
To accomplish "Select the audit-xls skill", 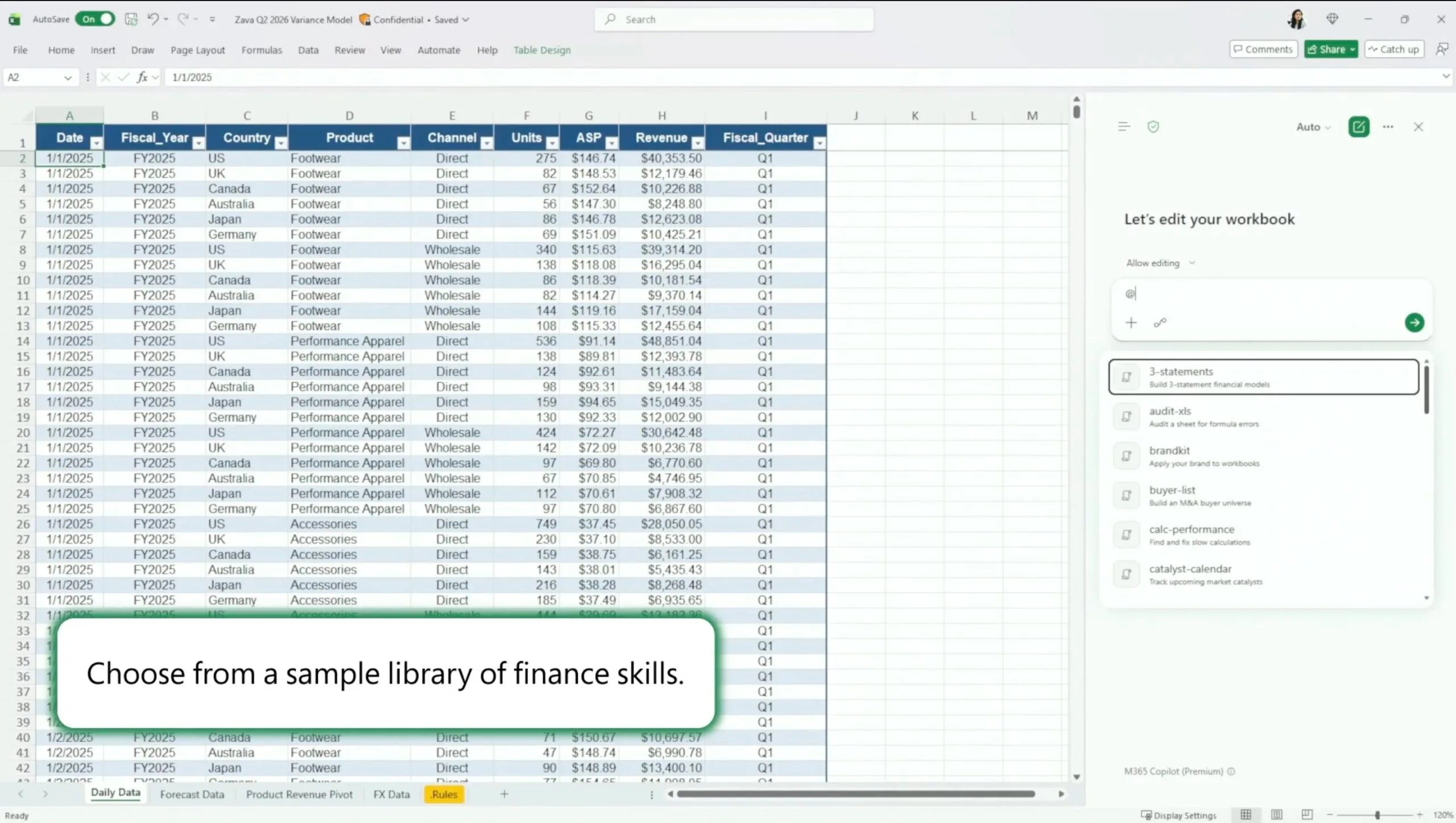I will coord(1264,416).
